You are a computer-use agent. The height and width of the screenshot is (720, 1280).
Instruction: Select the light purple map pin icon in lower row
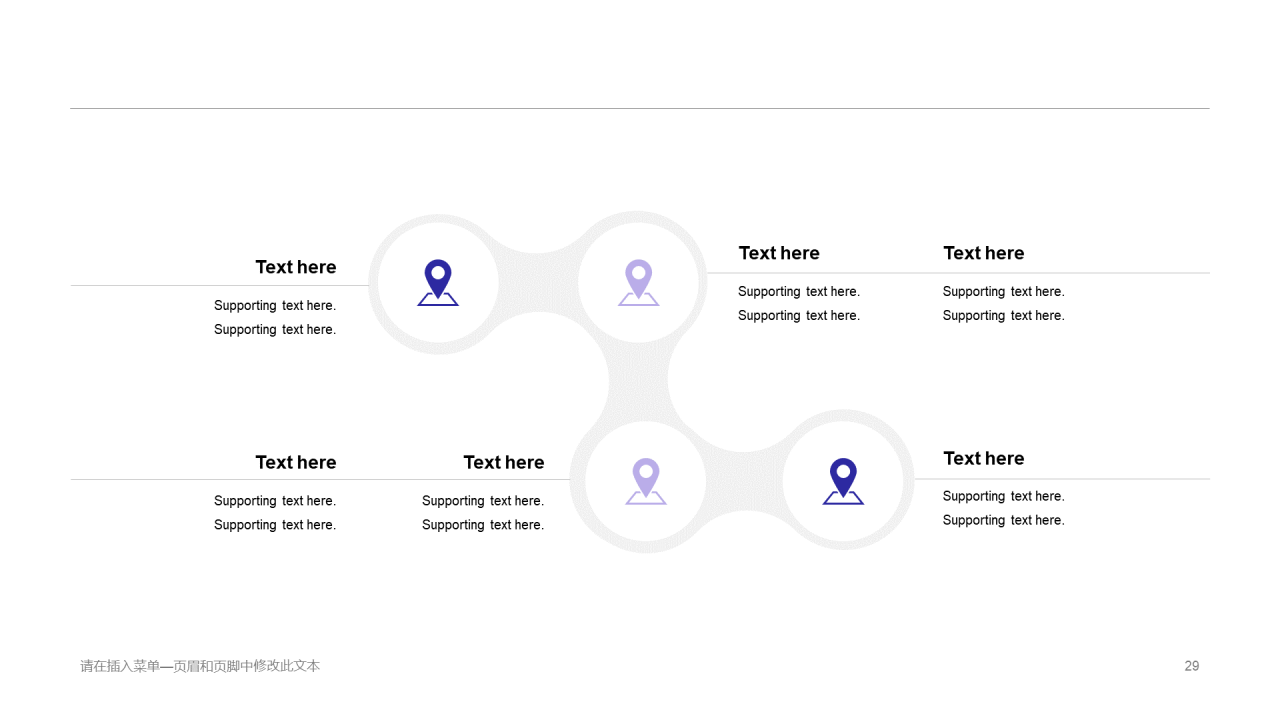646,481
